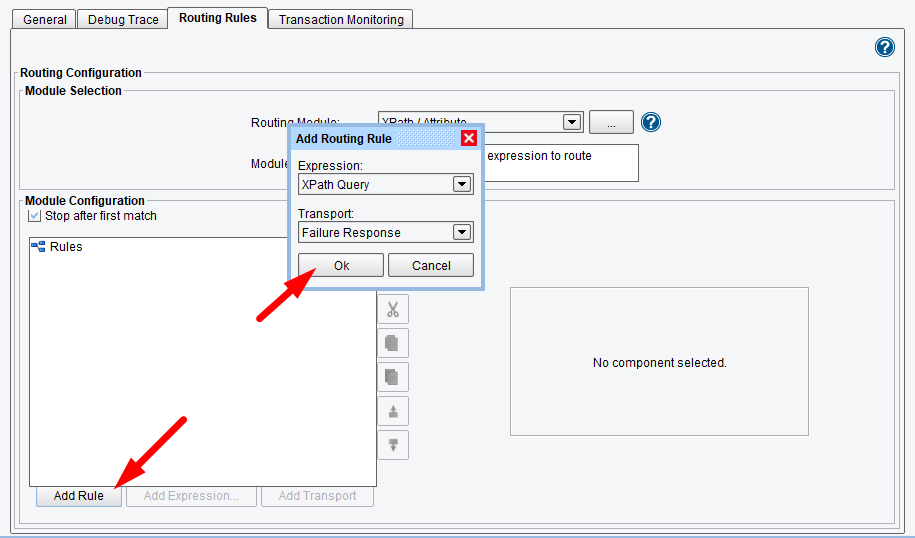The height and width of the screenshot is (538, 915).
Task: Click the copy rule icon button
Action: tap(393, 343)
